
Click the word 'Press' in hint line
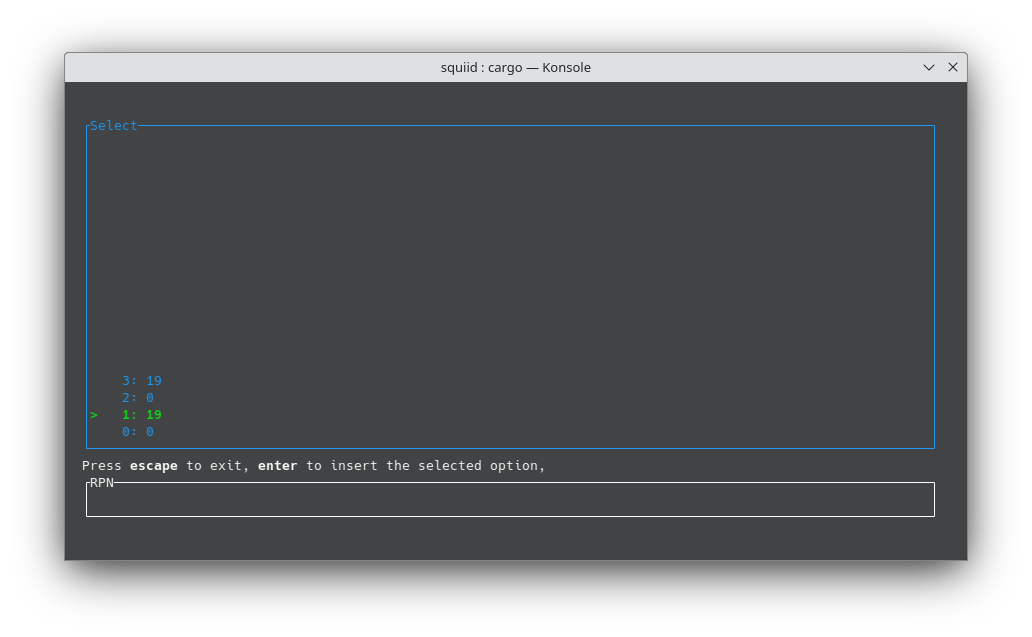pos(101,466)
